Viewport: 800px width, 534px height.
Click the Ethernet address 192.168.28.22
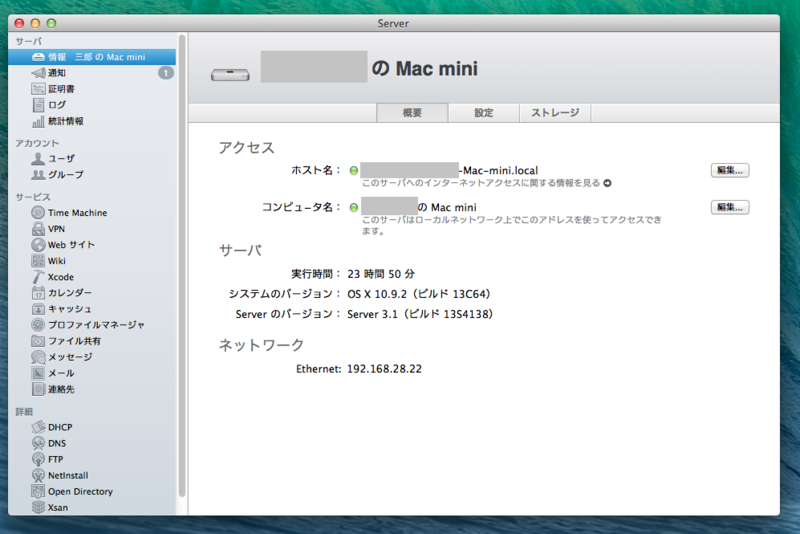pos(384,369)
